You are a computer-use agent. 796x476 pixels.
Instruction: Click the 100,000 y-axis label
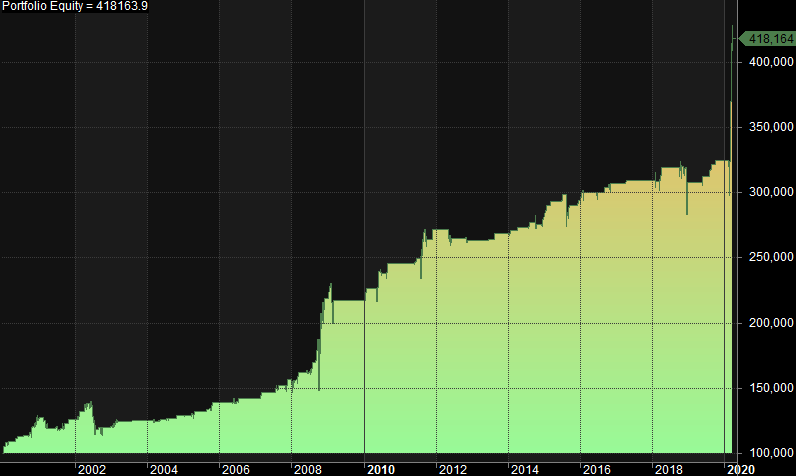coord(768,453)
